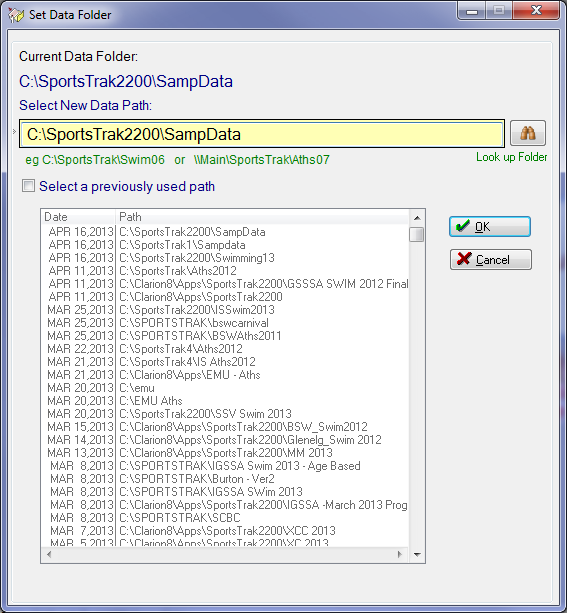Click the binoculars Look up Folder icon
Image resolution: width=567 pixels, height=613 pixels.
tap(528, 133)
